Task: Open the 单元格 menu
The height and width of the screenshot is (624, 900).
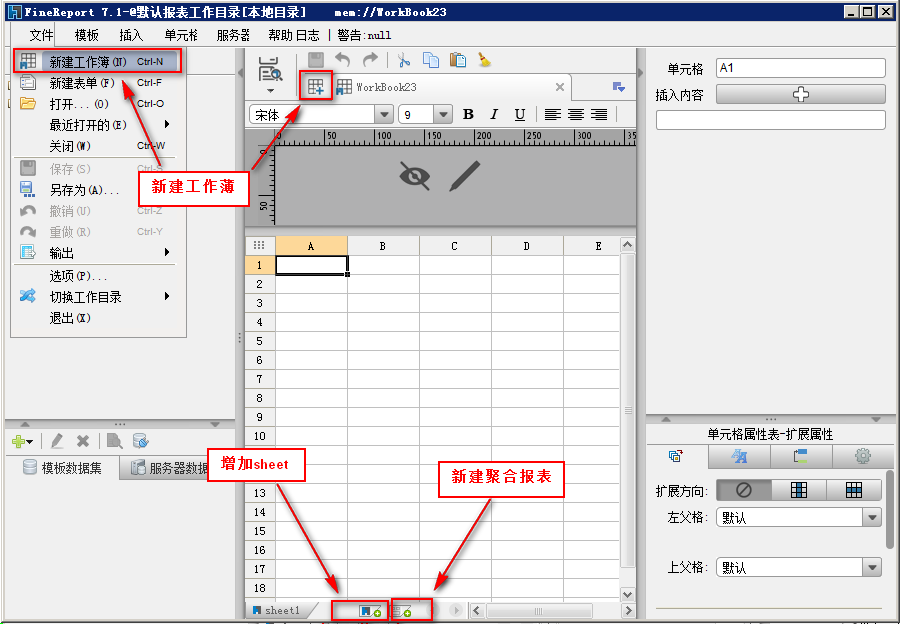Action: click(181, 35)
